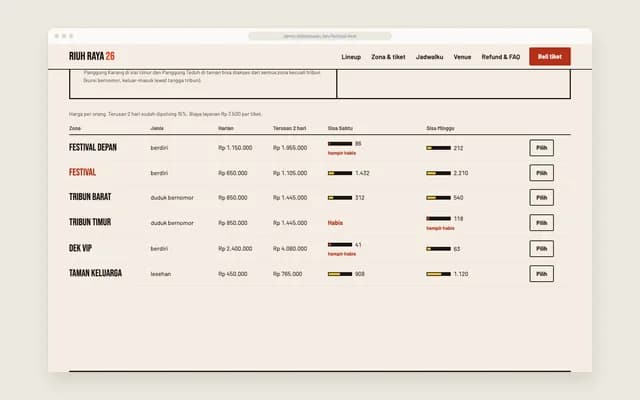Open the Jadwalku nav link

coord(429,57)
